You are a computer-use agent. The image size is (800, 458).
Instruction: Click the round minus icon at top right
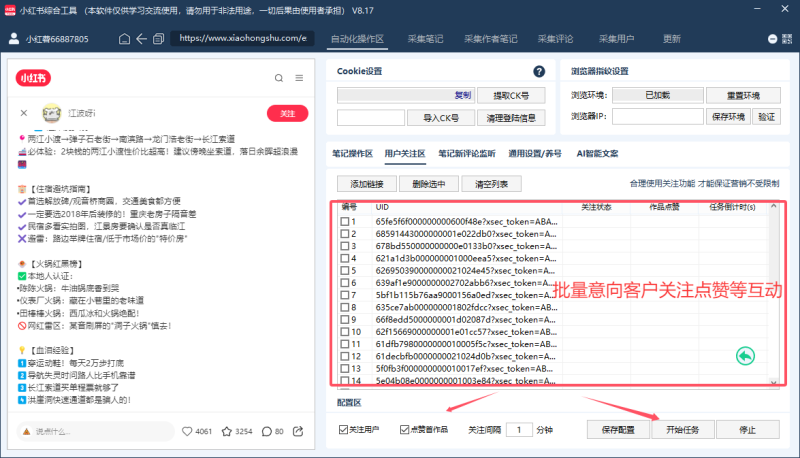772,39
